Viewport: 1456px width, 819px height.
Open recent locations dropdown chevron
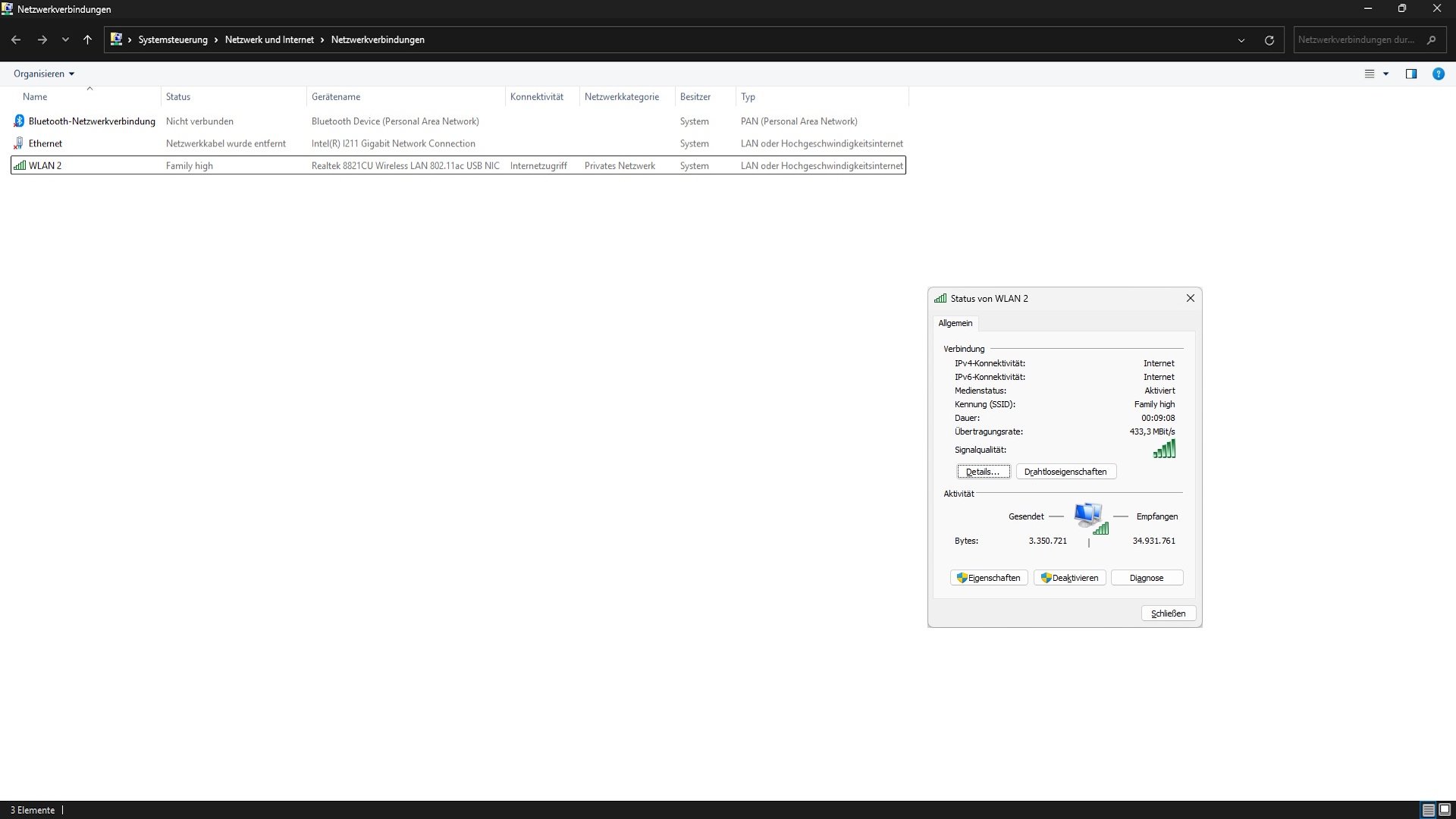(65, 40)
